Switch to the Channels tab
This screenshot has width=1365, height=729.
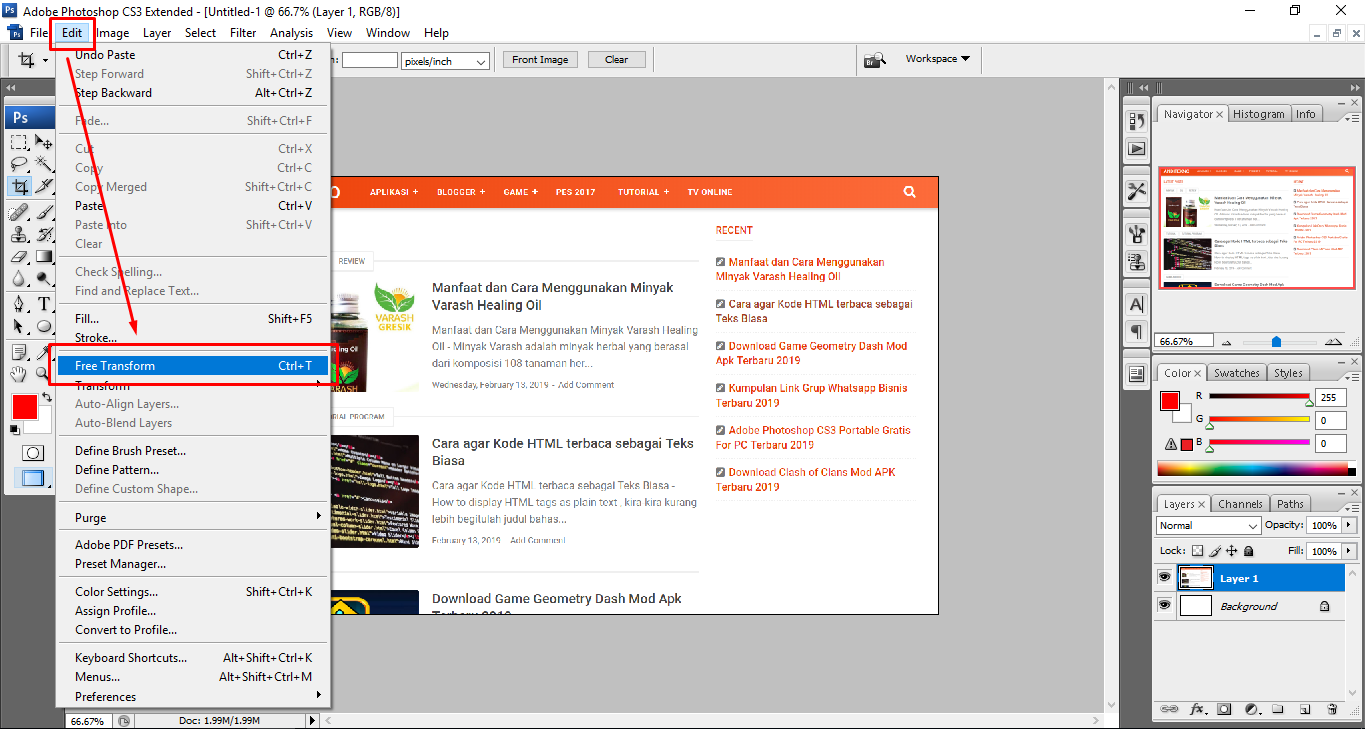[x=1240, y=504]
